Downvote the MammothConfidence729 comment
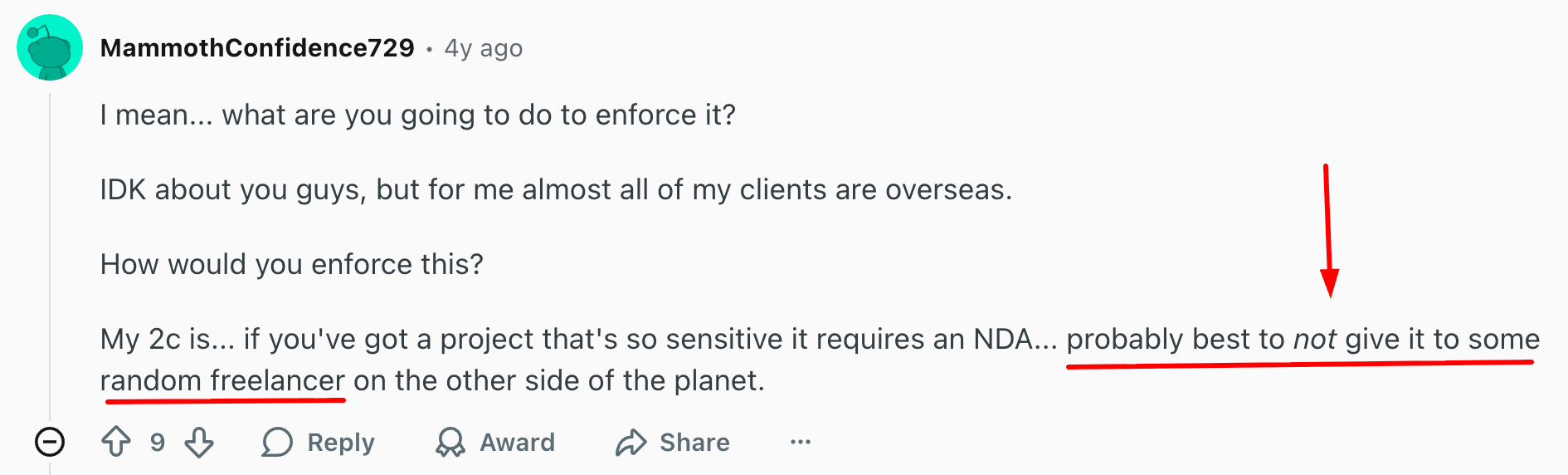 point(199,442)
